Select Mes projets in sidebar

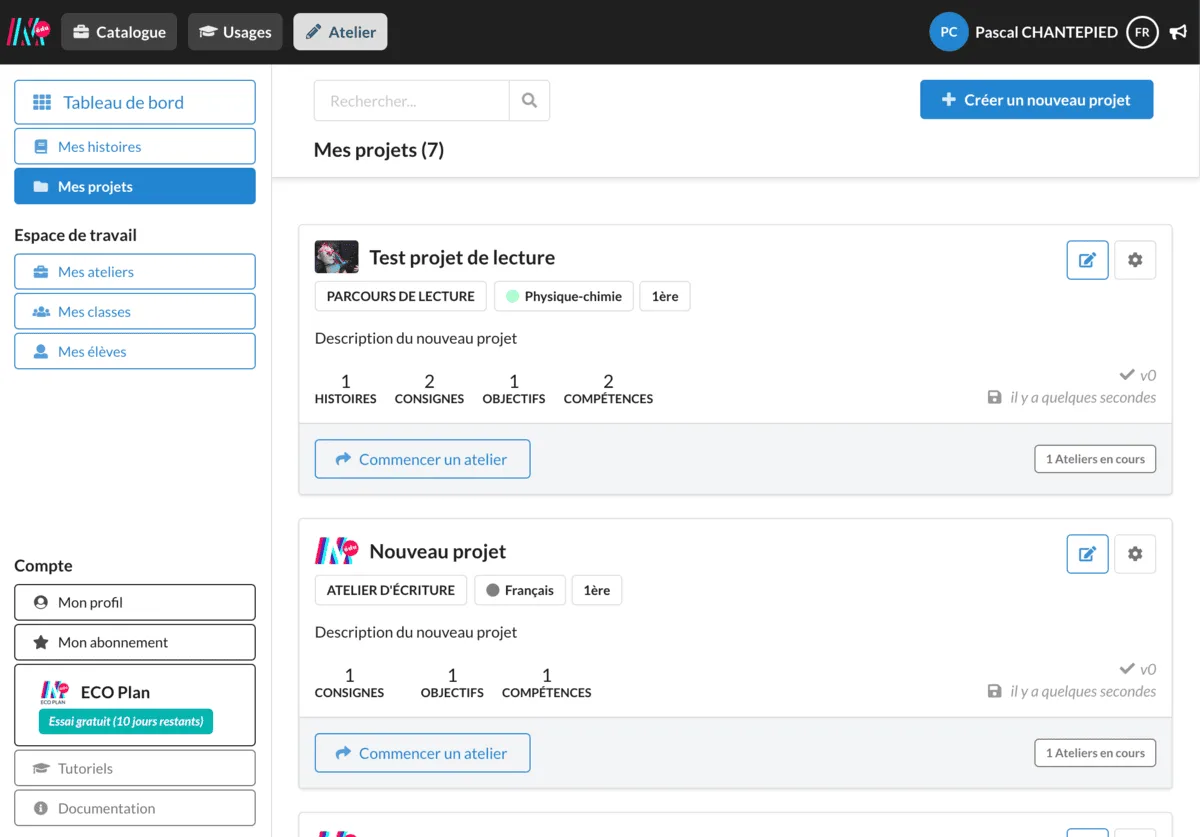135,186
